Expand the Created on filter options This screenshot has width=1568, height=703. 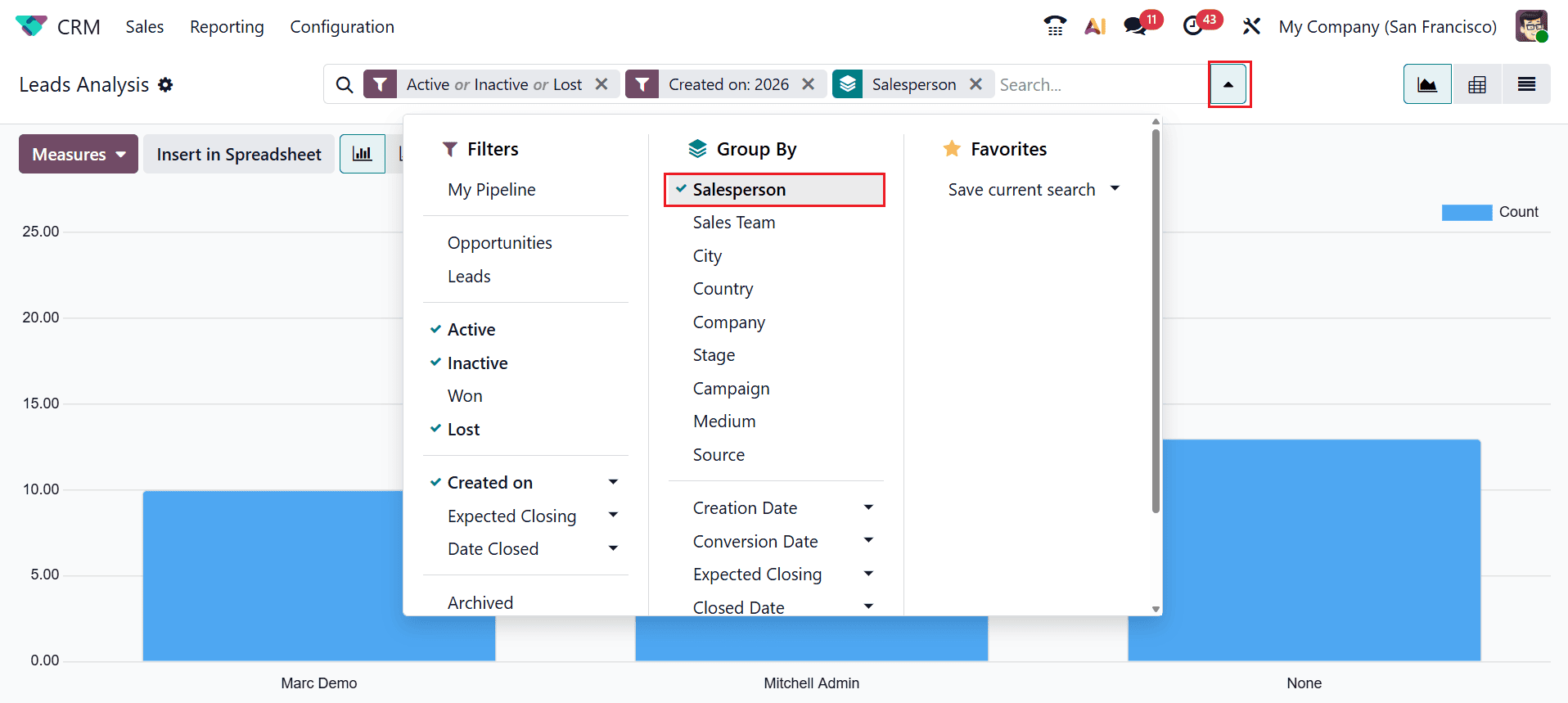coord(613,482)
